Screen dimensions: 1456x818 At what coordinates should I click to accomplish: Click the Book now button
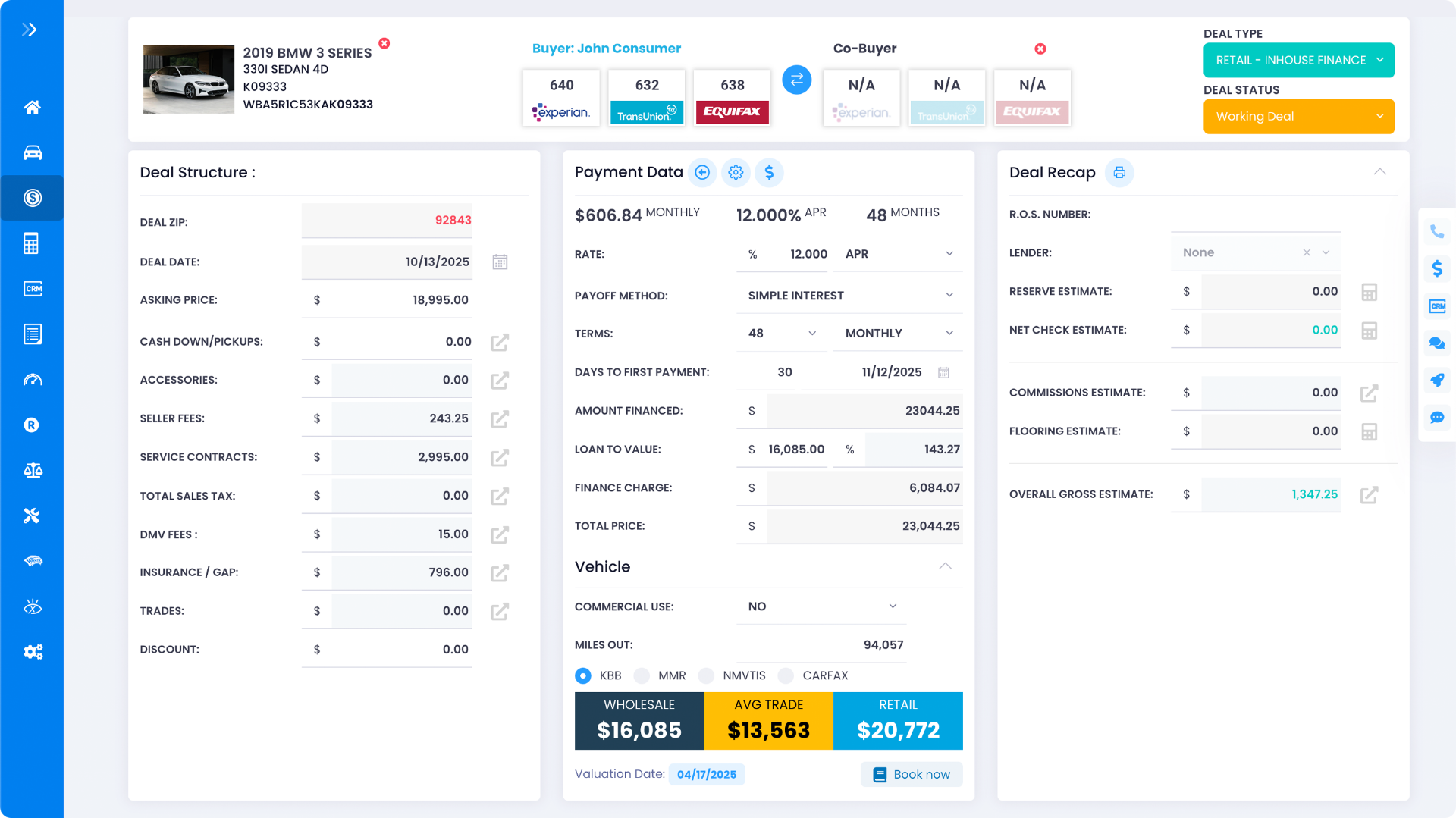pyautogui.click(x=912, y=774)
